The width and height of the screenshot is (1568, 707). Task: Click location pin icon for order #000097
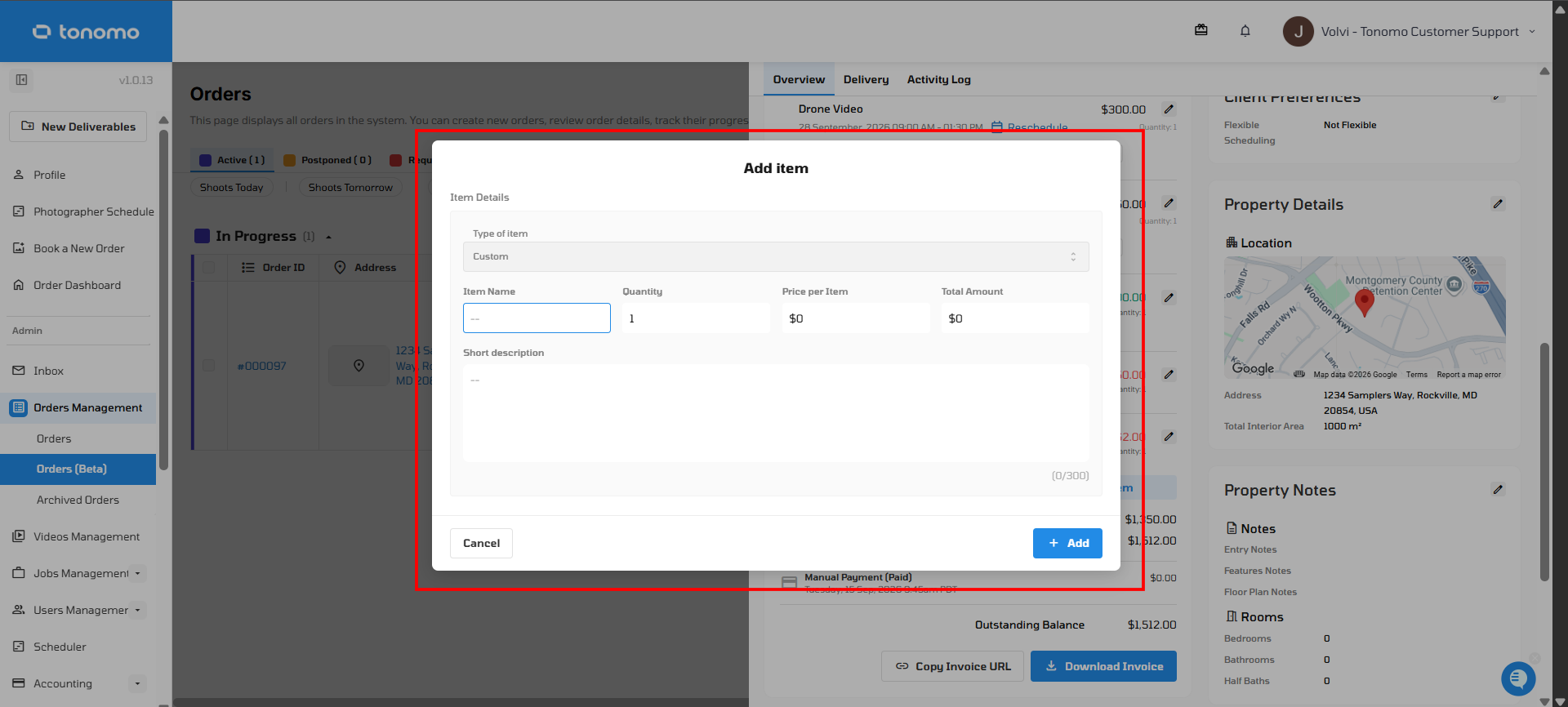click(x=359, y=366)
